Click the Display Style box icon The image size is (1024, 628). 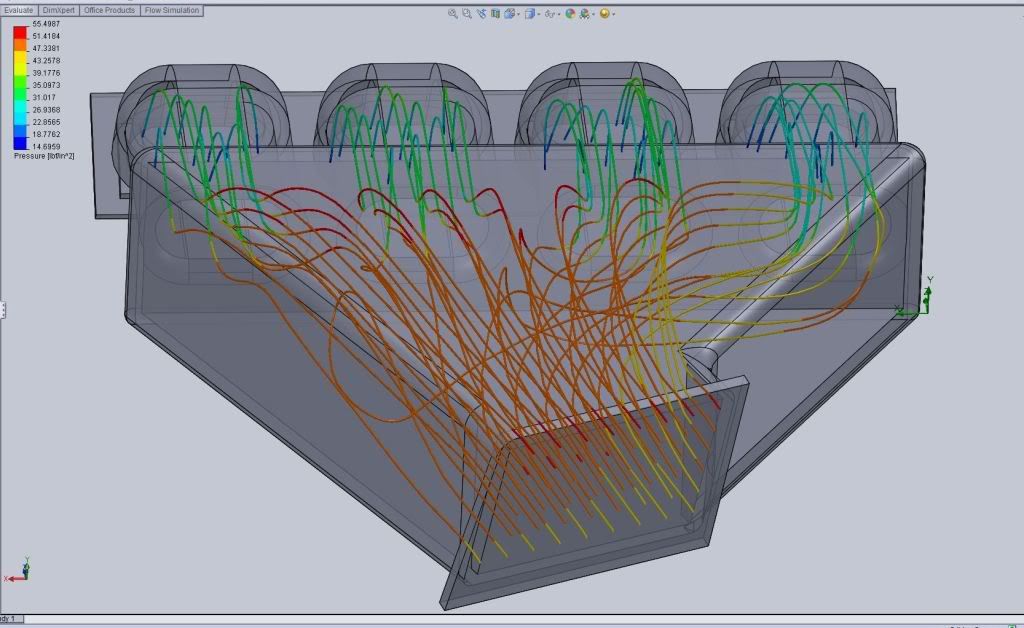(530, 14)
